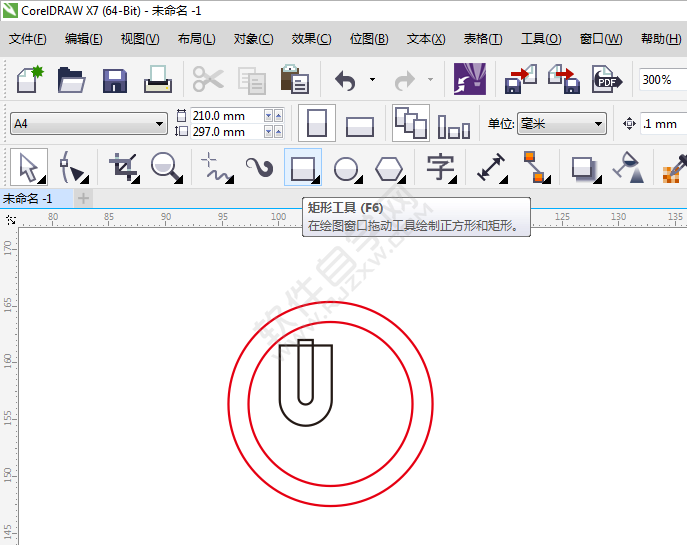Click the purple balloon search content icon
Image resolution: width=687 pixels, height=545 pixels.
coord(470,79)
